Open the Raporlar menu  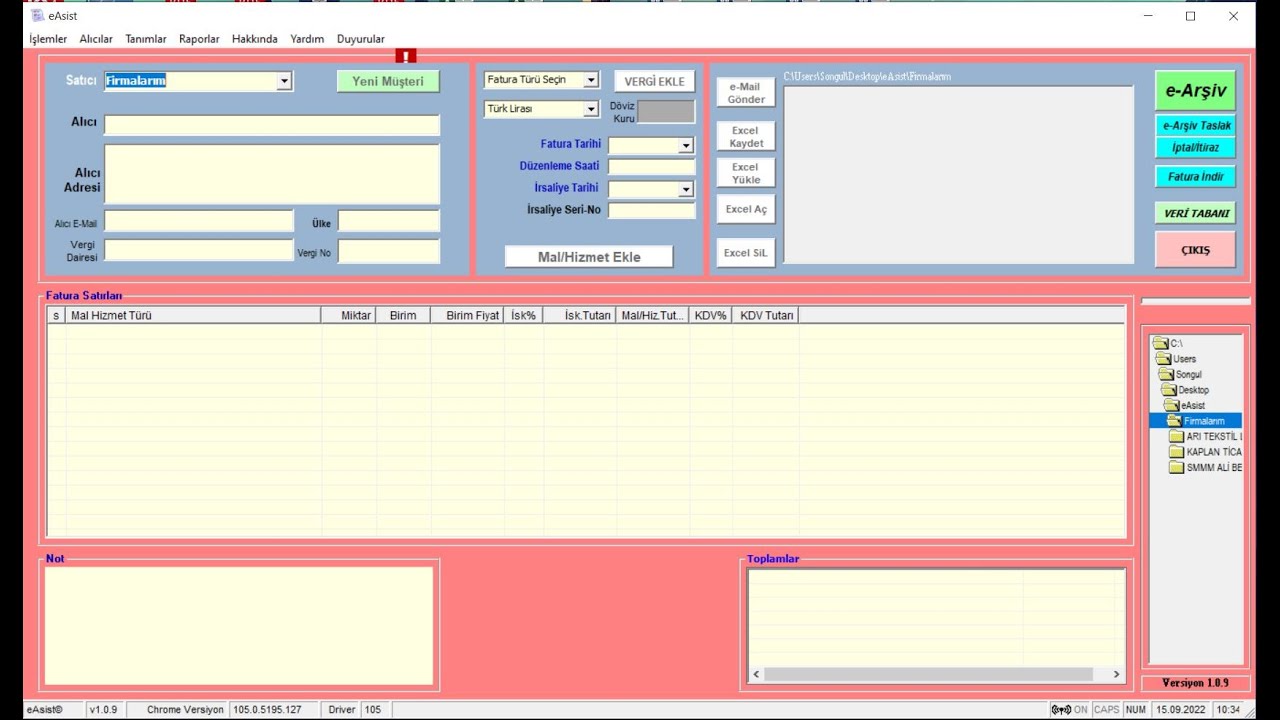tap(199, 39)
